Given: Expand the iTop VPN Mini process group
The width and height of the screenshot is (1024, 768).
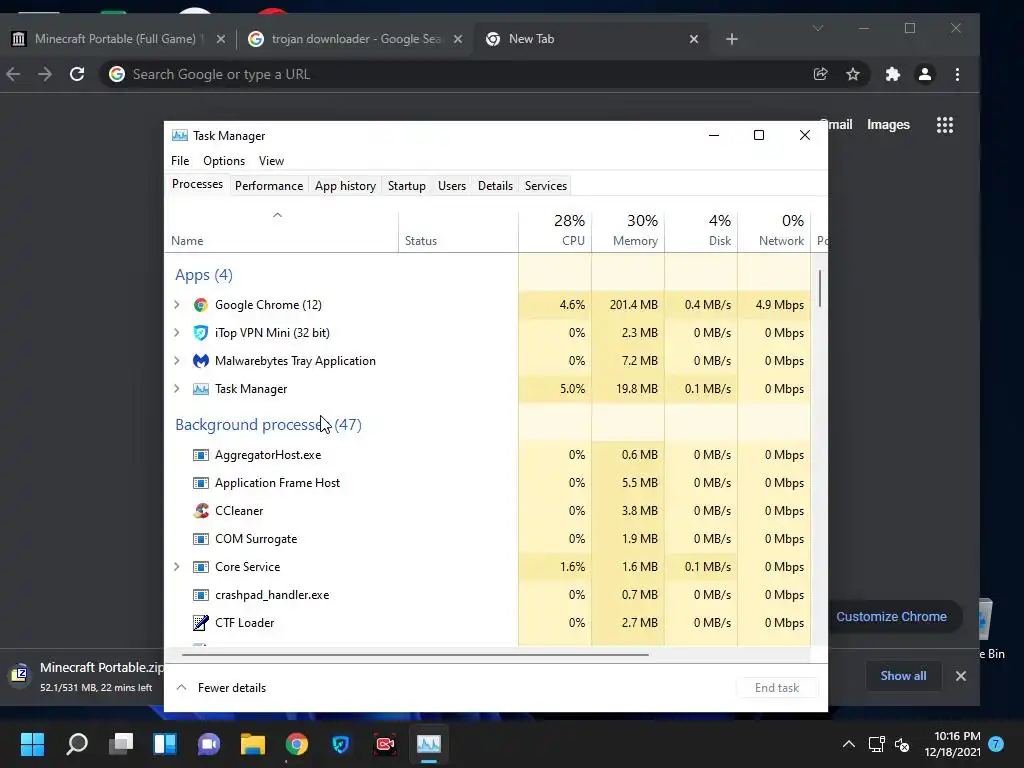Looking at the screenshot, I should pyautogui.click(x=176, y=333).
